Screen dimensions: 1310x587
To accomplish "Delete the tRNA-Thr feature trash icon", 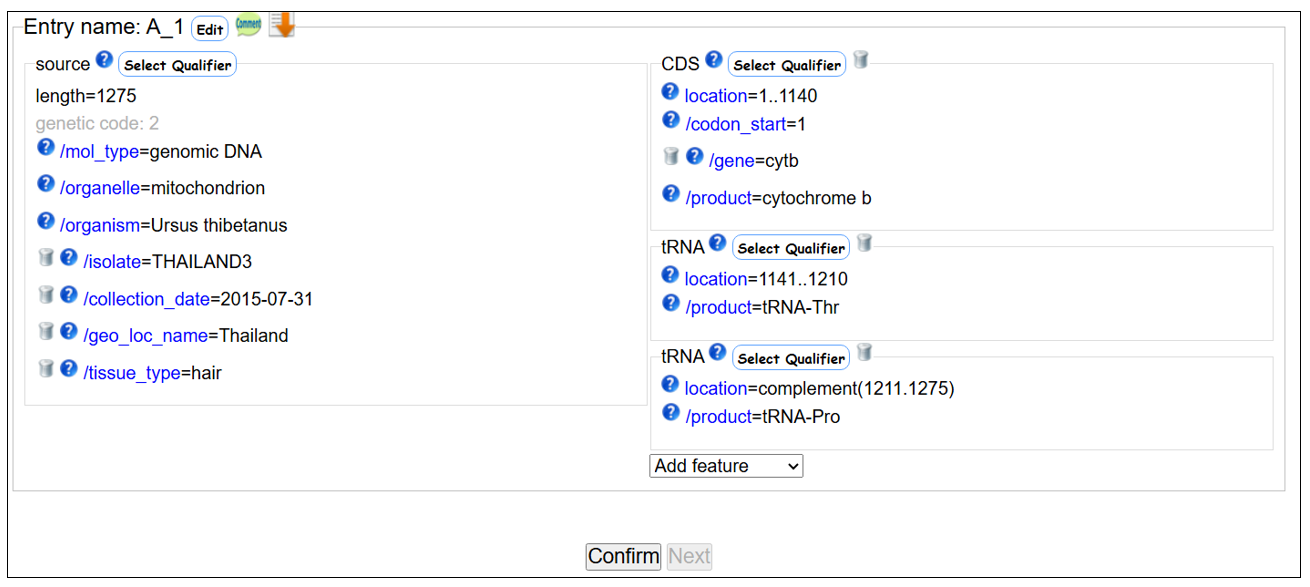I will click(865, 244).
